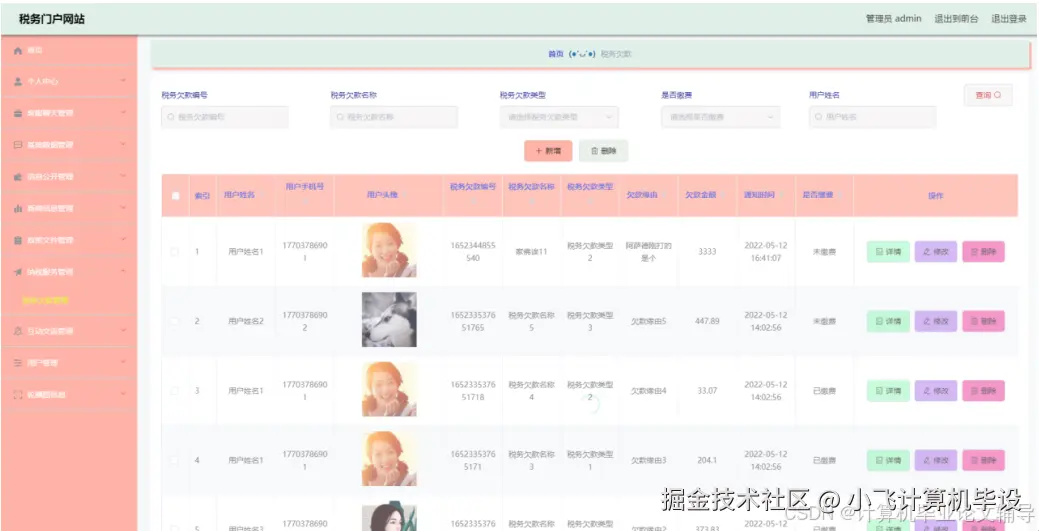Click the cell 欠款缘由5

(648, 321)
